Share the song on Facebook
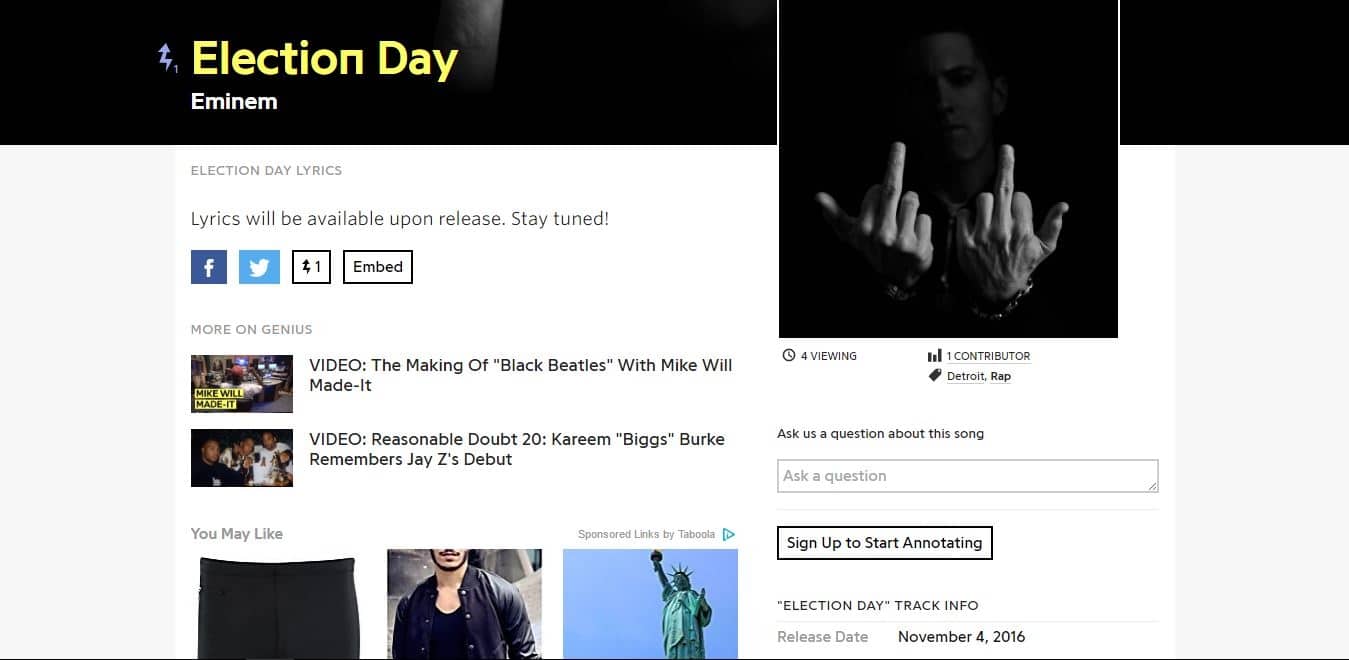The image size is (1349, 660). click(209, 267)
